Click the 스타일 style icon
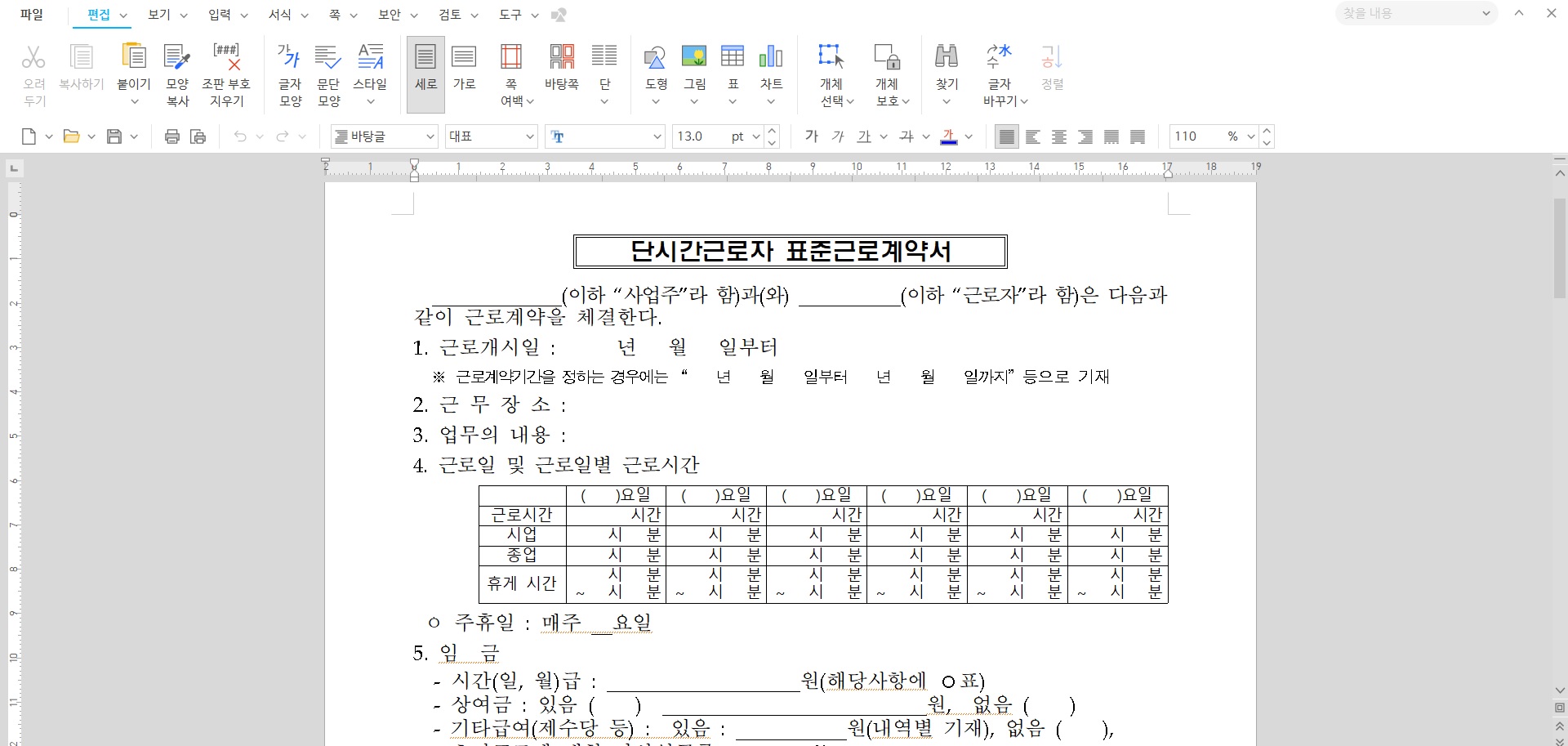This screenshot has width=1568, height=746. tap(370, 57)
